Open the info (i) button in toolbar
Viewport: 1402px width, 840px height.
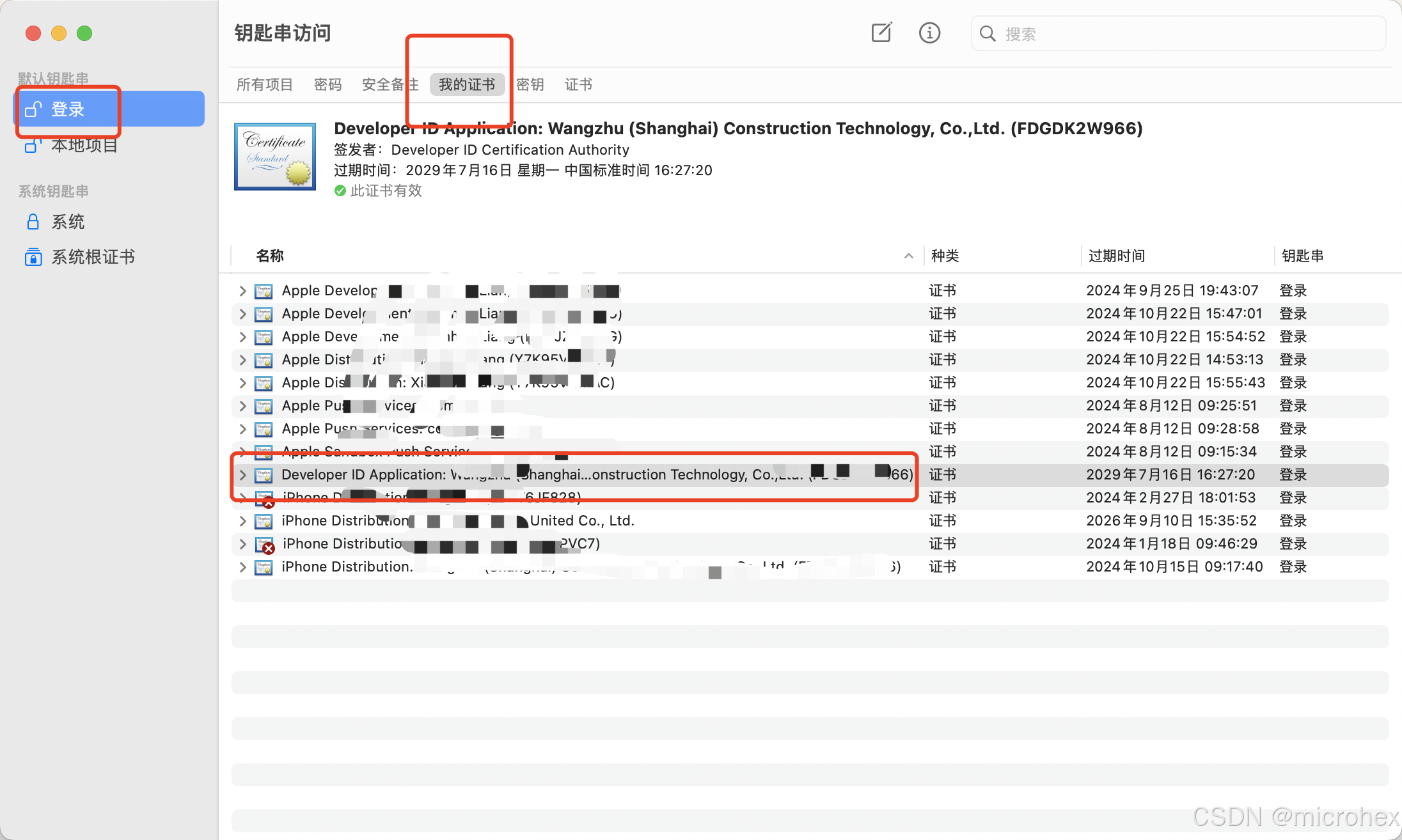[929, 33]
